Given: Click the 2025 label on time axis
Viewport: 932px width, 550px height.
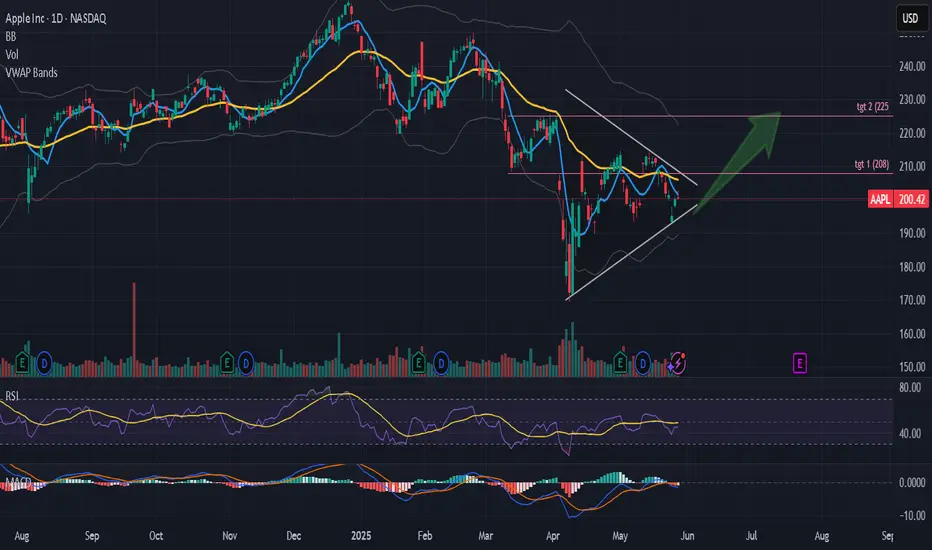Looking at the screenshot, I should pyautogui.click(x=361, y=536).
